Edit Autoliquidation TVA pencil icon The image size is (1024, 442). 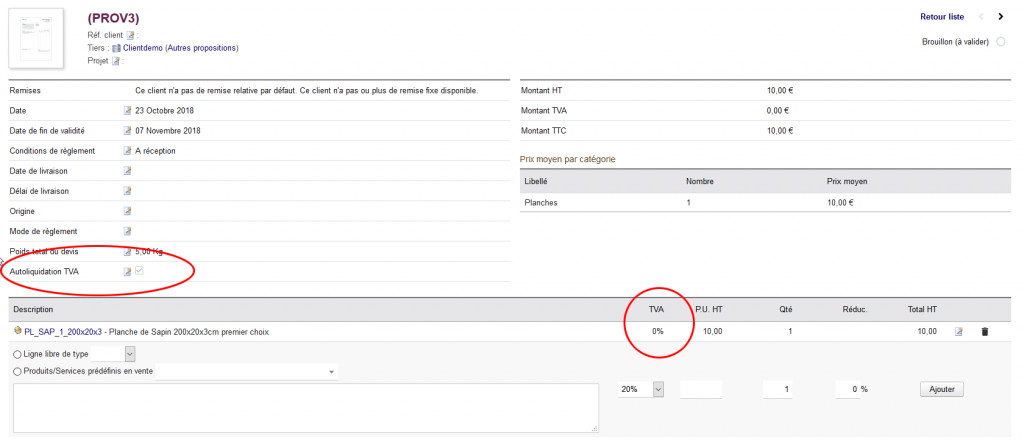click(127, 272)
